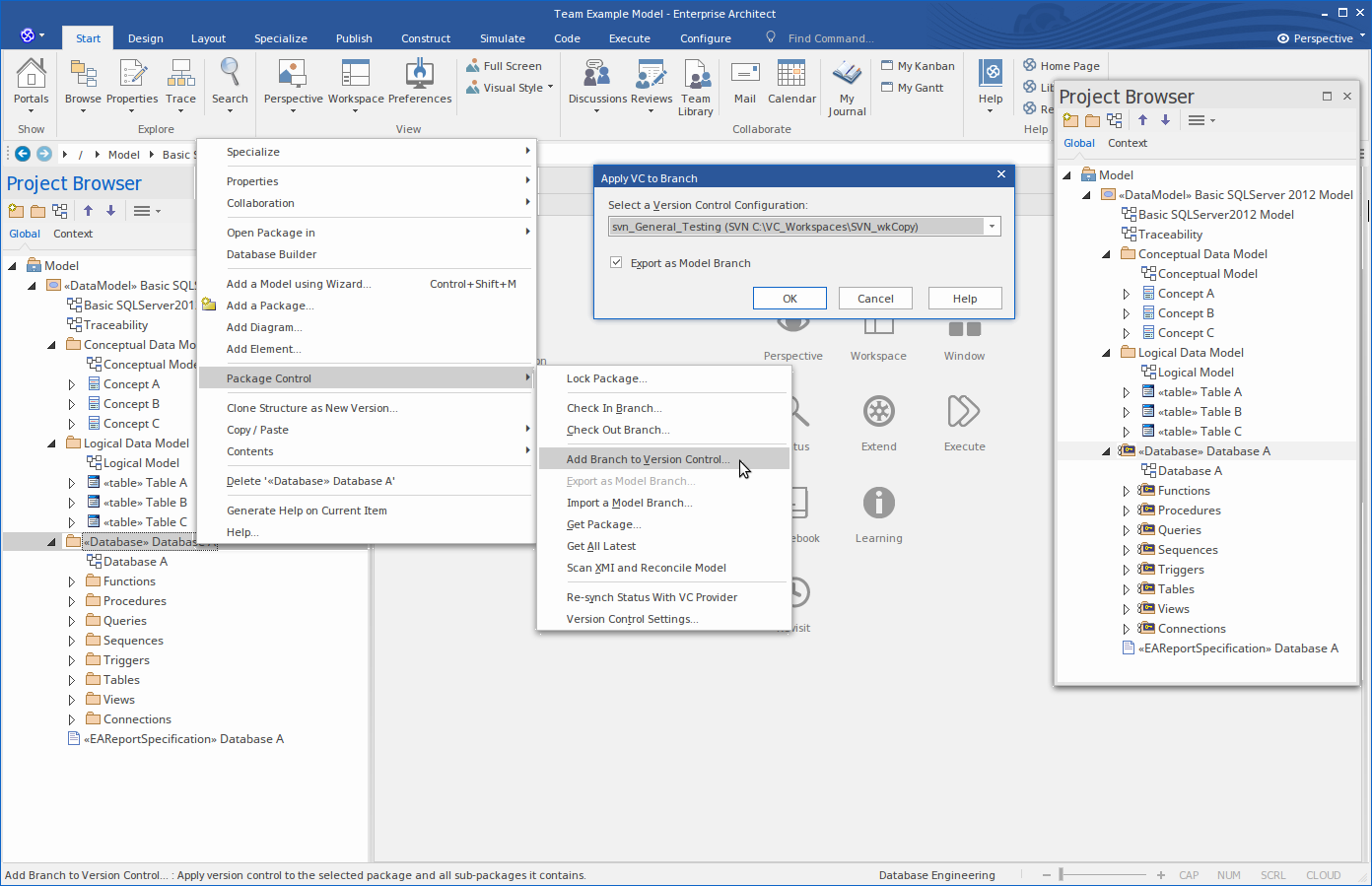Click the Discussions ribbon icon

tap(596, 76)
